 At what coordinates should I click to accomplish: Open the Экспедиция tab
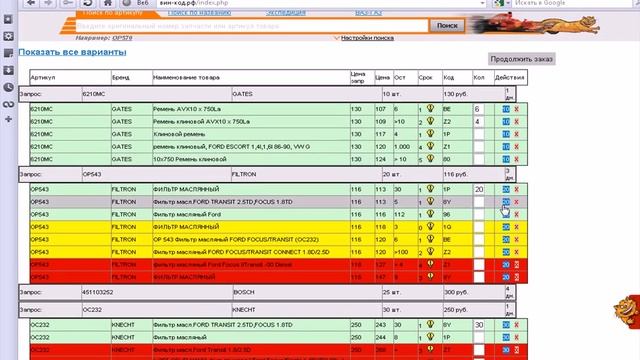(286, 13)
